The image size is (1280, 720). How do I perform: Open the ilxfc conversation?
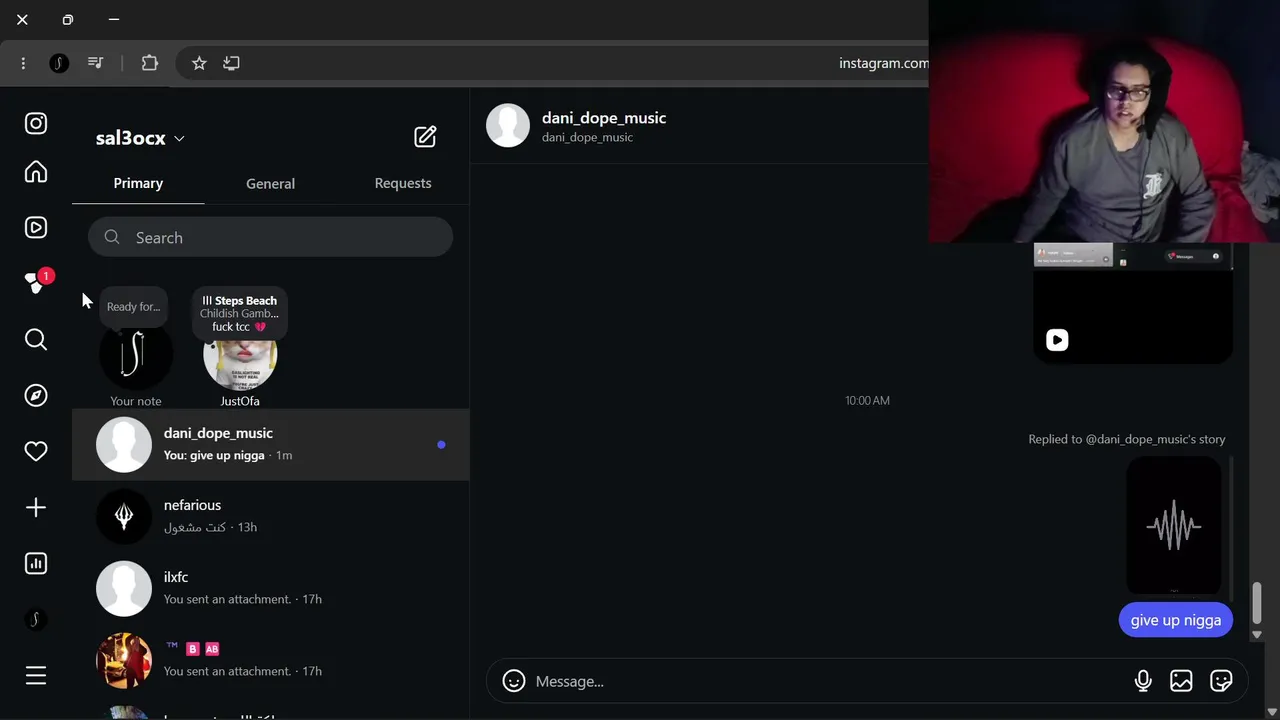tap(270, 588)
